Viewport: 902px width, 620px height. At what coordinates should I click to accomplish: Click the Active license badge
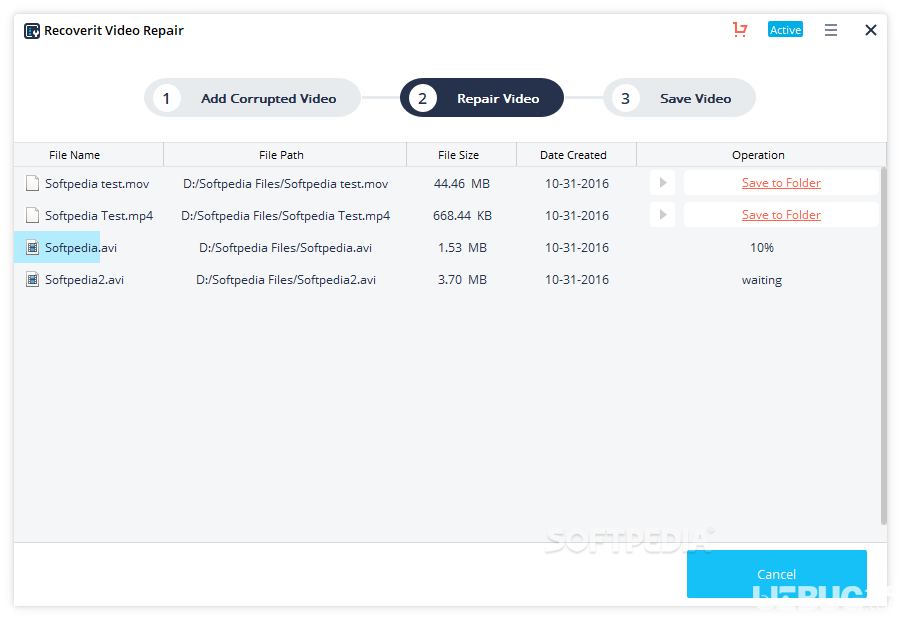[785, 30]
